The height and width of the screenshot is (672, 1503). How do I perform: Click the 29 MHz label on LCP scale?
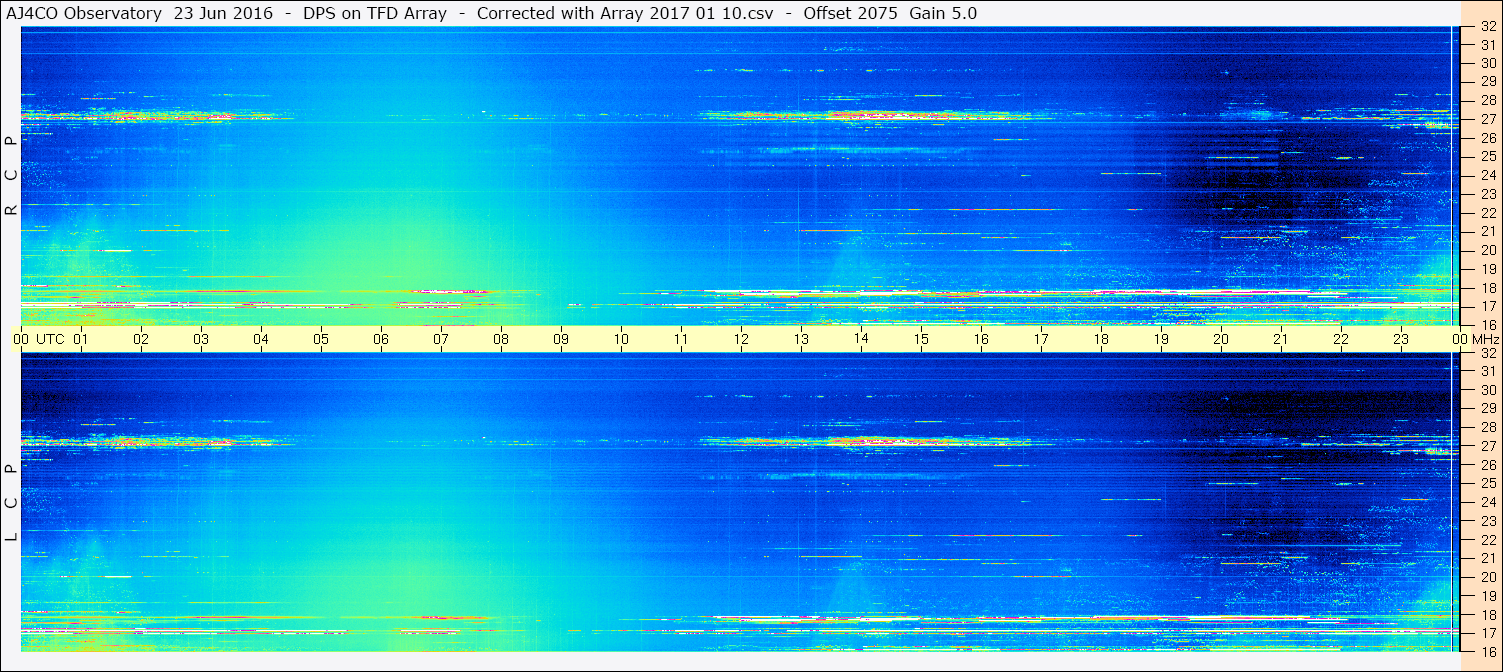tap(1488, 408)
